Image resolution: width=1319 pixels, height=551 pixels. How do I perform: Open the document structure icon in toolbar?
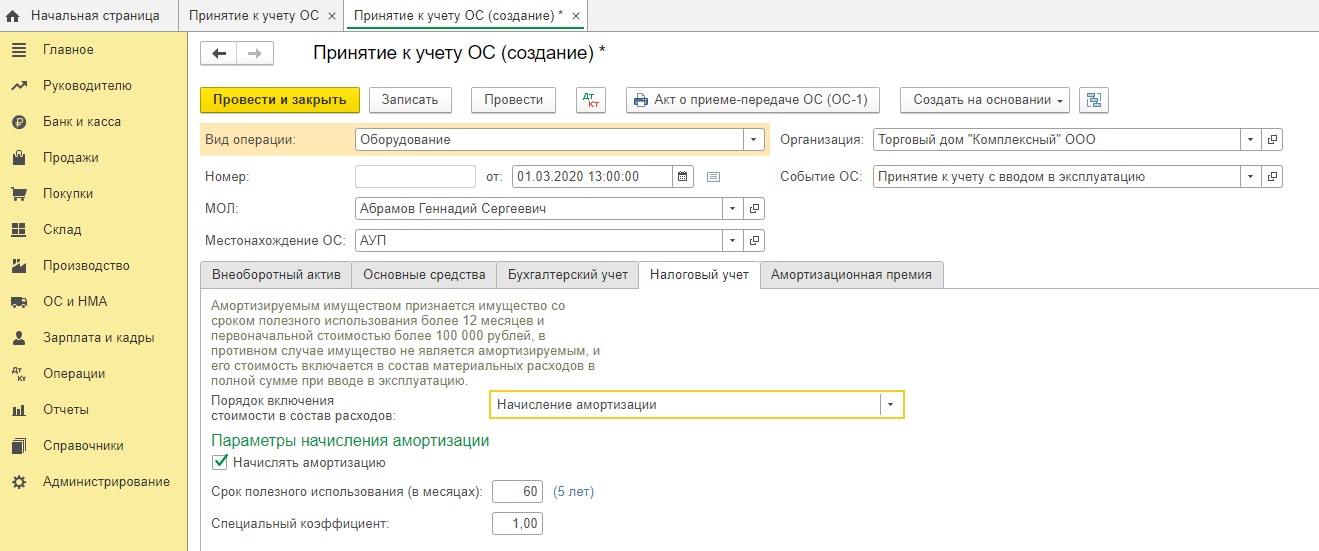click(1094, 100)
